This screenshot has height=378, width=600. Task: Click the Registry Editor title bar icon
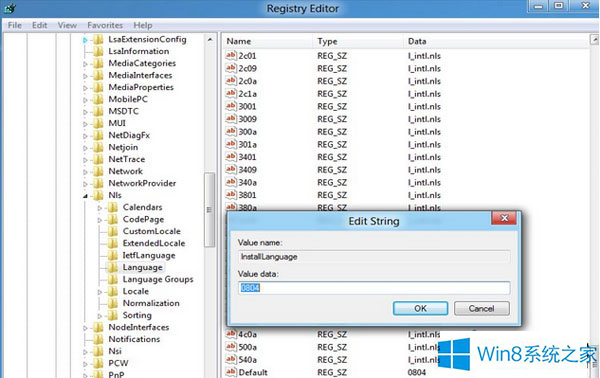point(10,8)
